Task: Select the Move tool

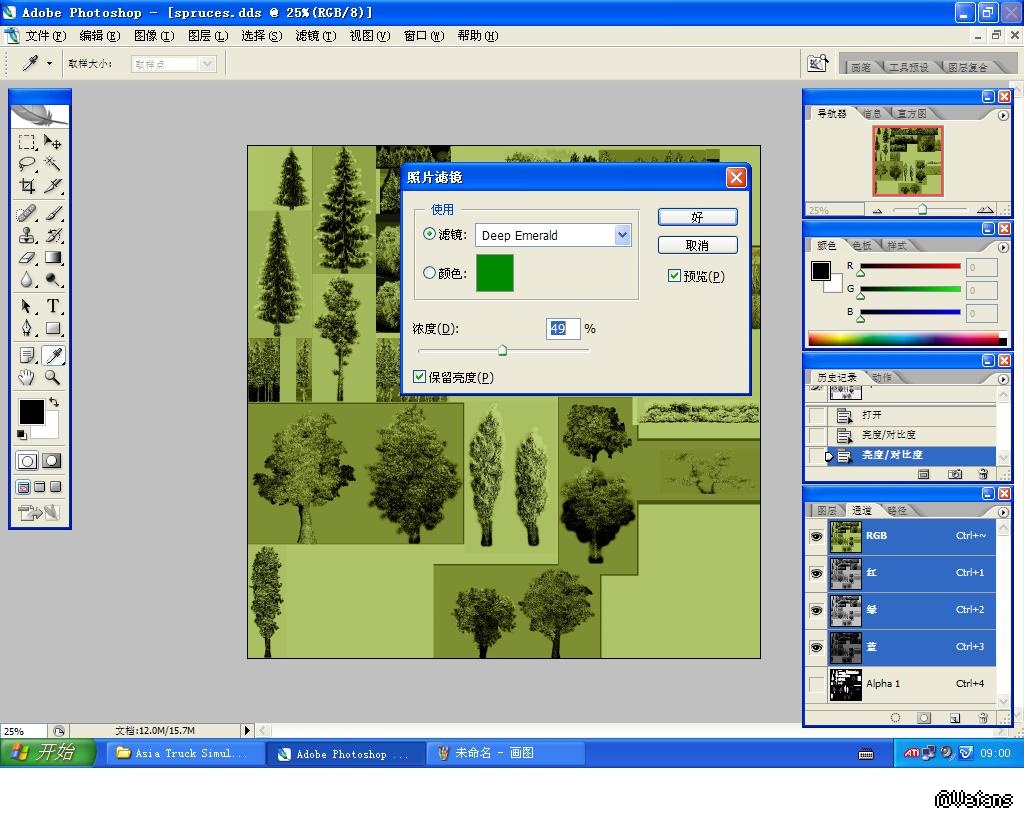Action: [53, 143]
